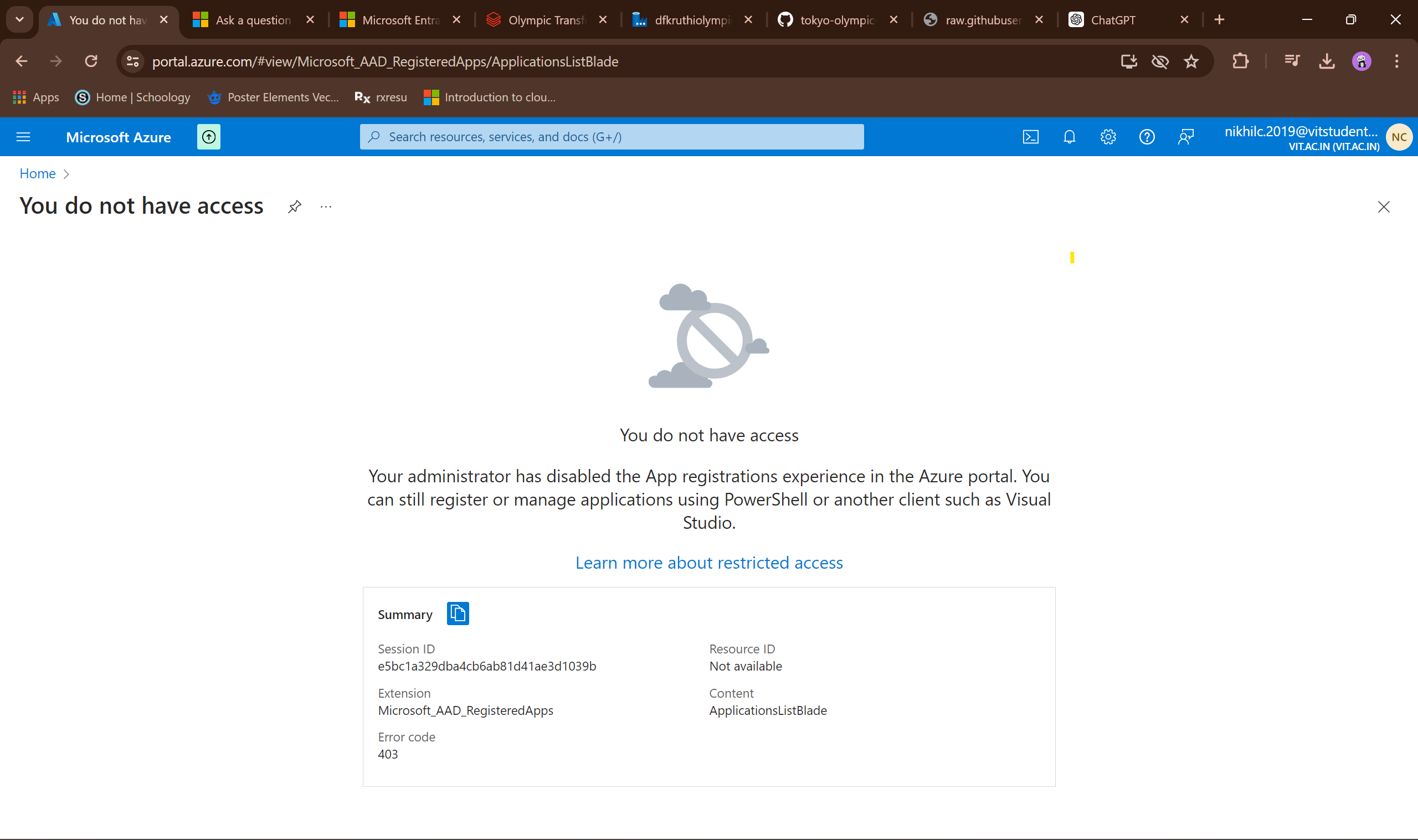Open the Help question mark icon

(x=1146, y=137)
